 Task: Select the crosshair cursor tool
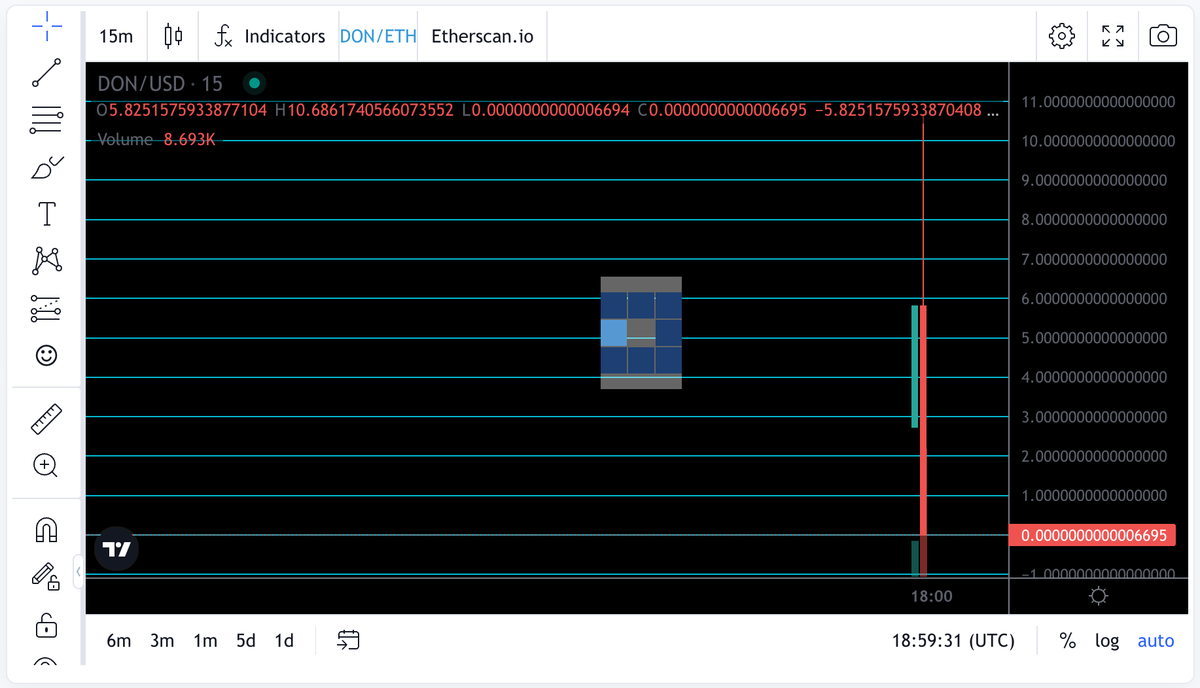pyautogui.click(x=46, y=27)
